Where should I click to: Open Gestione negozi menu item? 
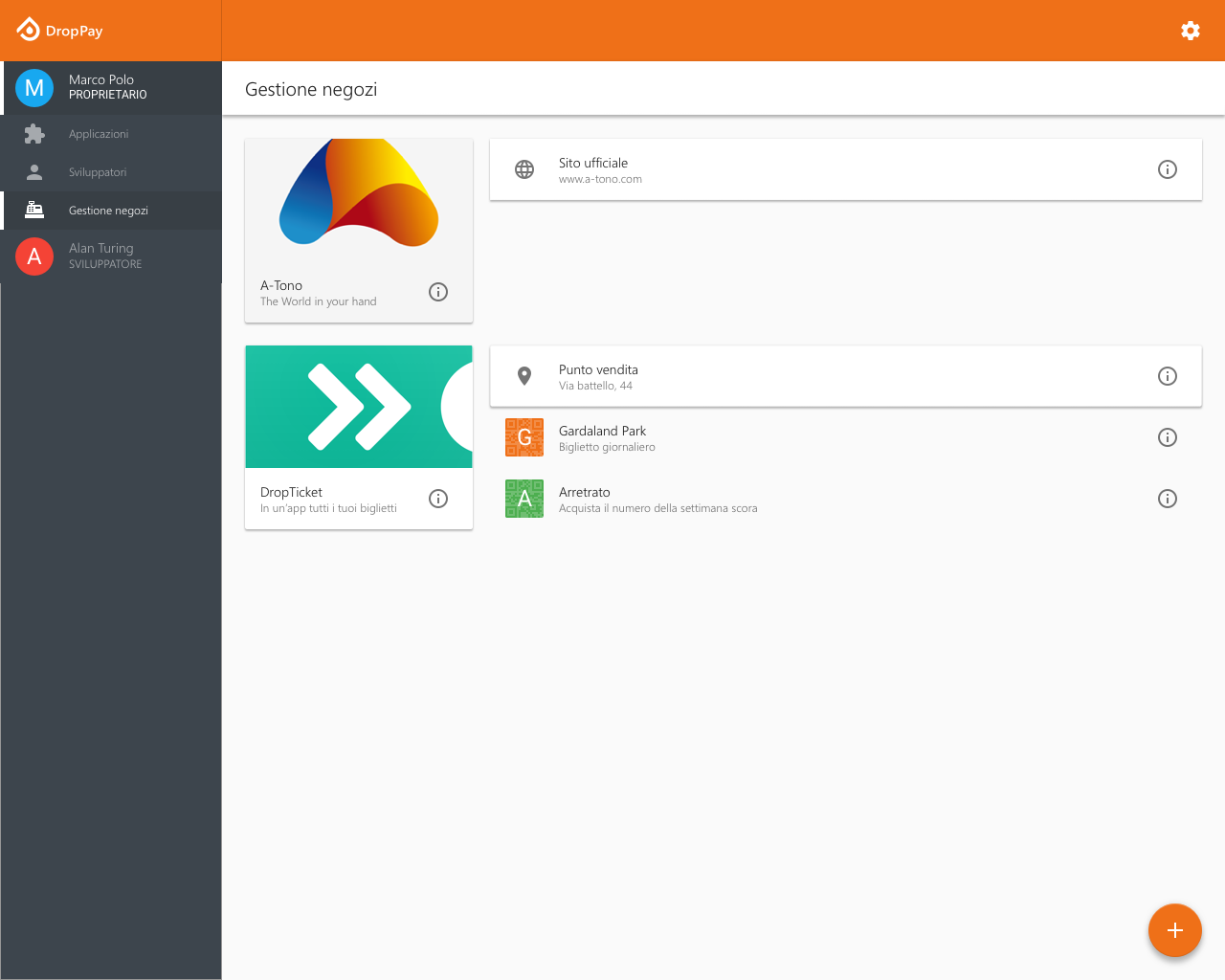click(111, 211)
